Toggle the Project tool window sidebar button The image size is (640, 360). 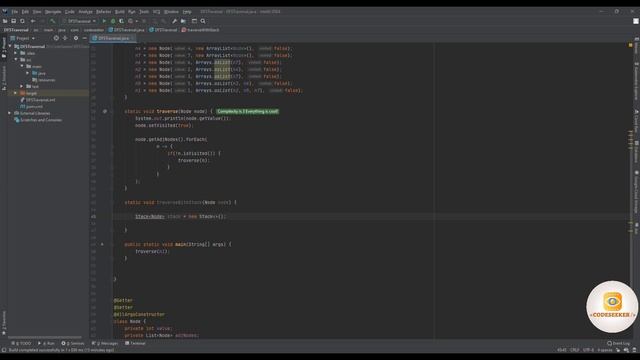[x=4, y=47]
